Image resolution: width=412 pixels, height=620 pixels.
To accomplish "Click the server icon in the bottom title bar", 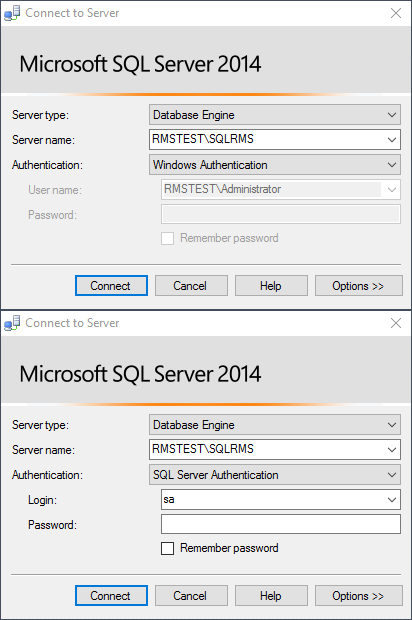I will point(12,323).
